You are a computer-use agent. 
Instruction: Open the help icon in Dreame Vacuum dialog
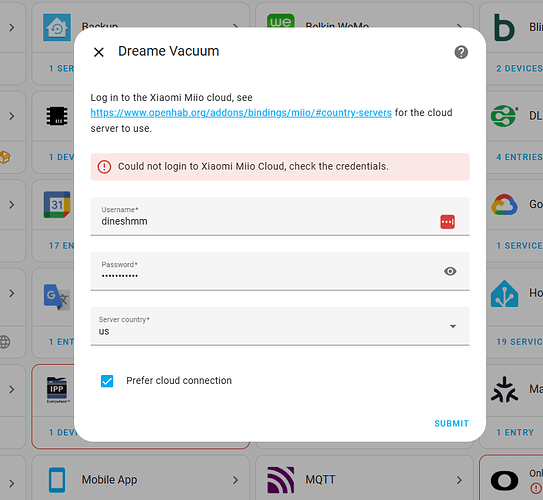461,52
